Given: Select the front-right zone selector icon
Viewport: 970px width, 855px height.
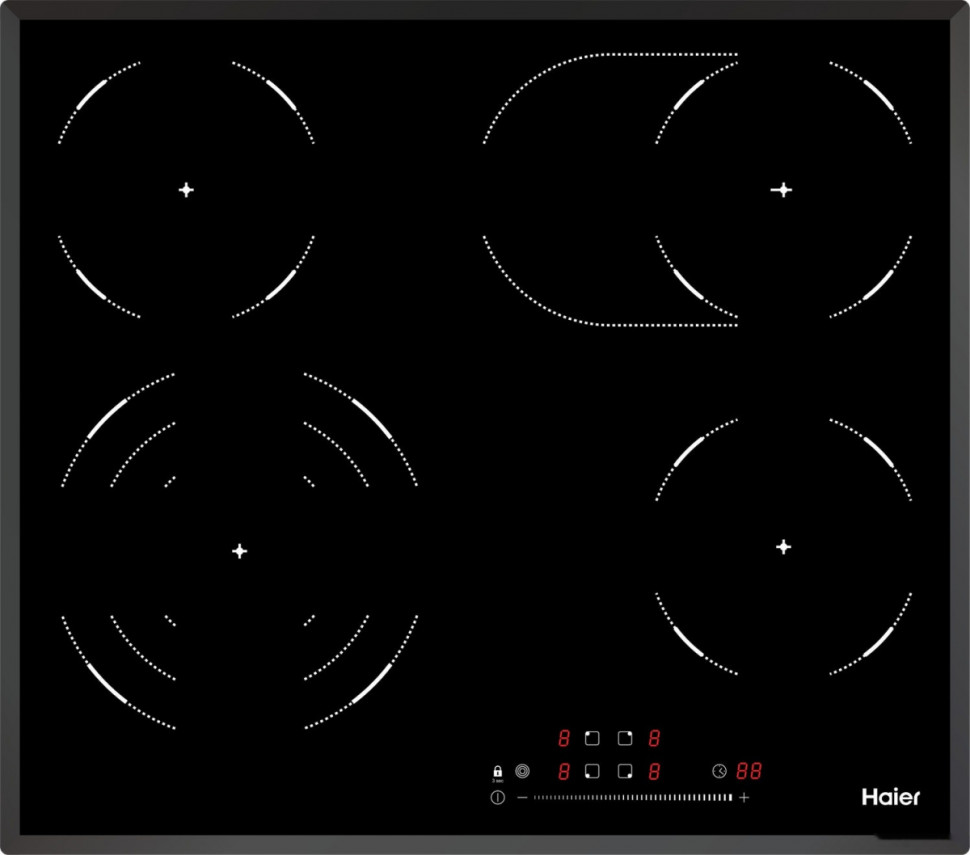Looking at the screenshot, I should click(x=625, y=771).
